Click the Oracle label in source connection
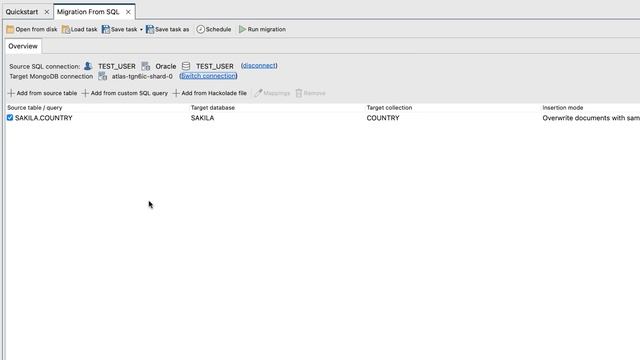640x360 pixels. tap(166, 66)
